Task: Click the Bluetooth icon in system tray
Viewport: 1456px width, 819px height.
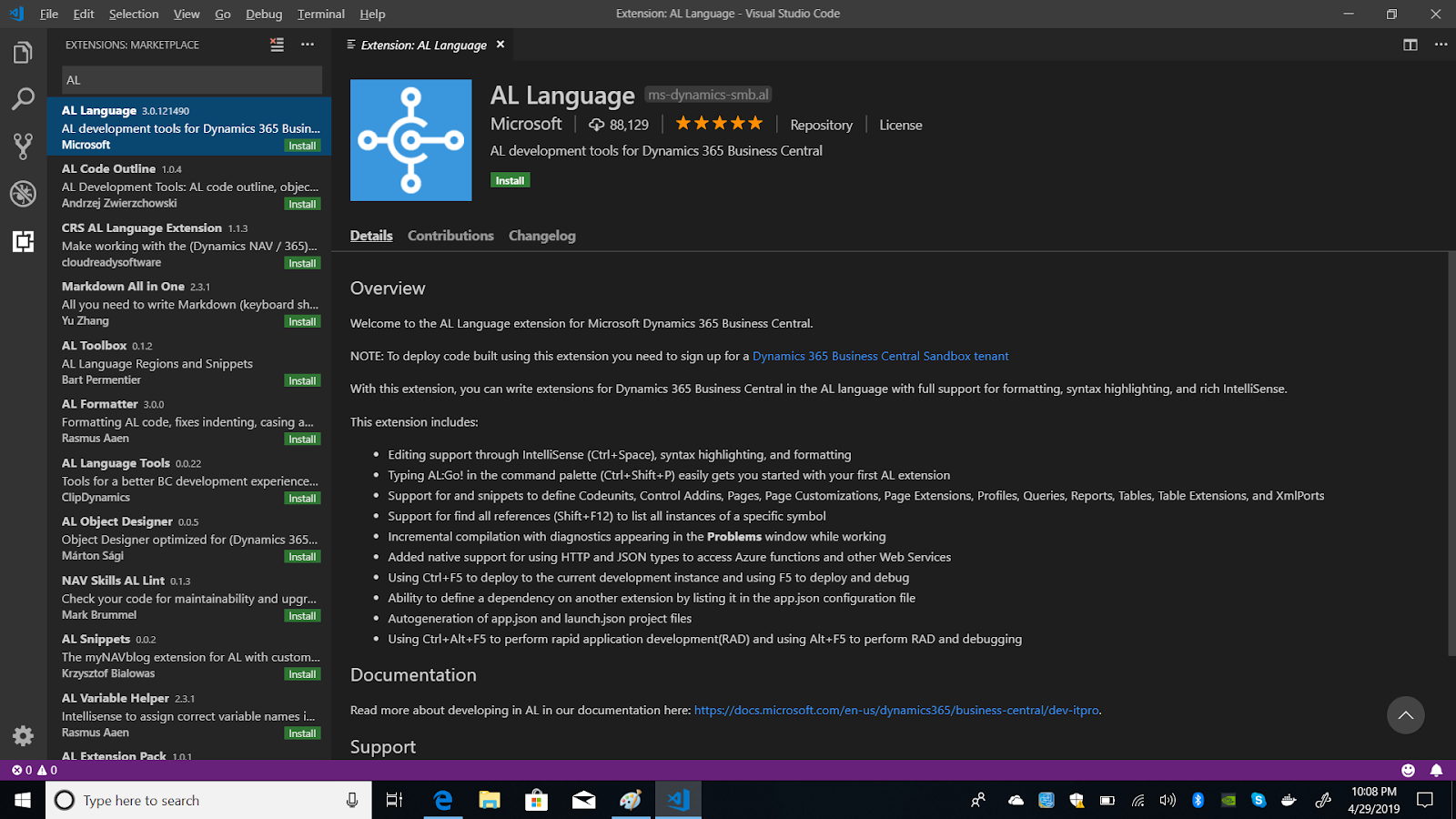Action: (x=1198, y=800)
